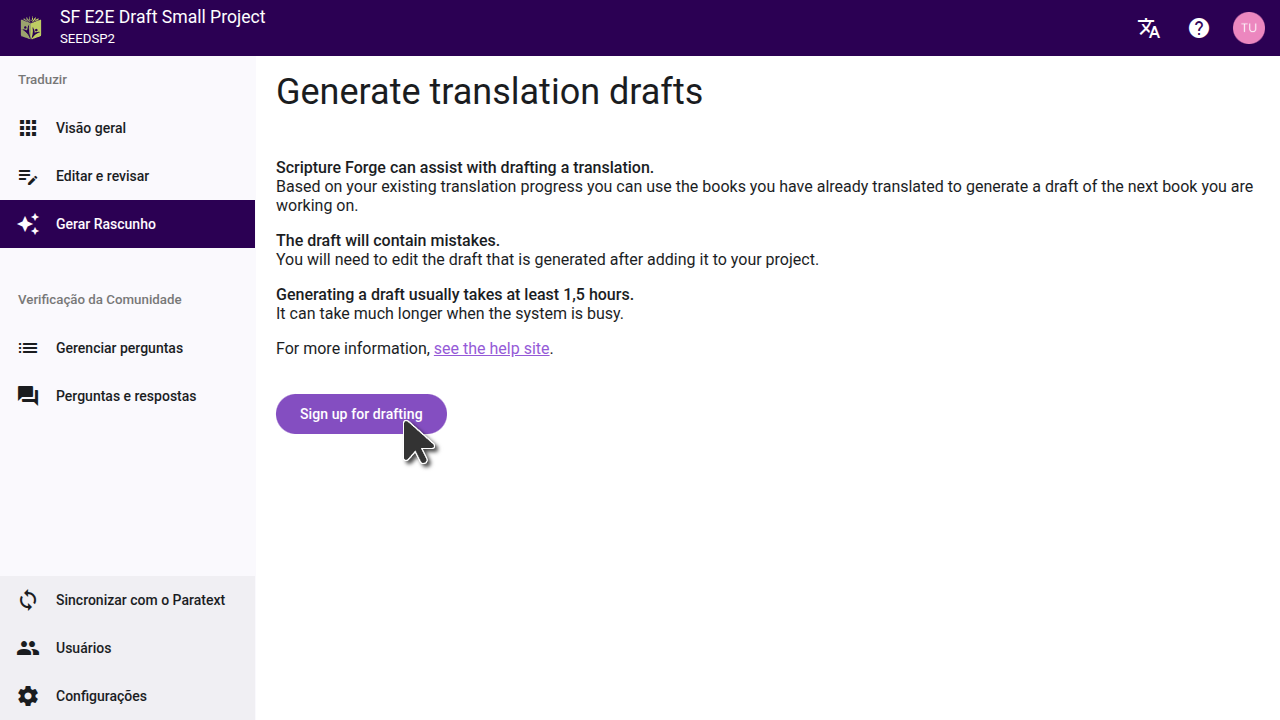Open Sincronizar com o Paratext

click(x=140, y=600)
